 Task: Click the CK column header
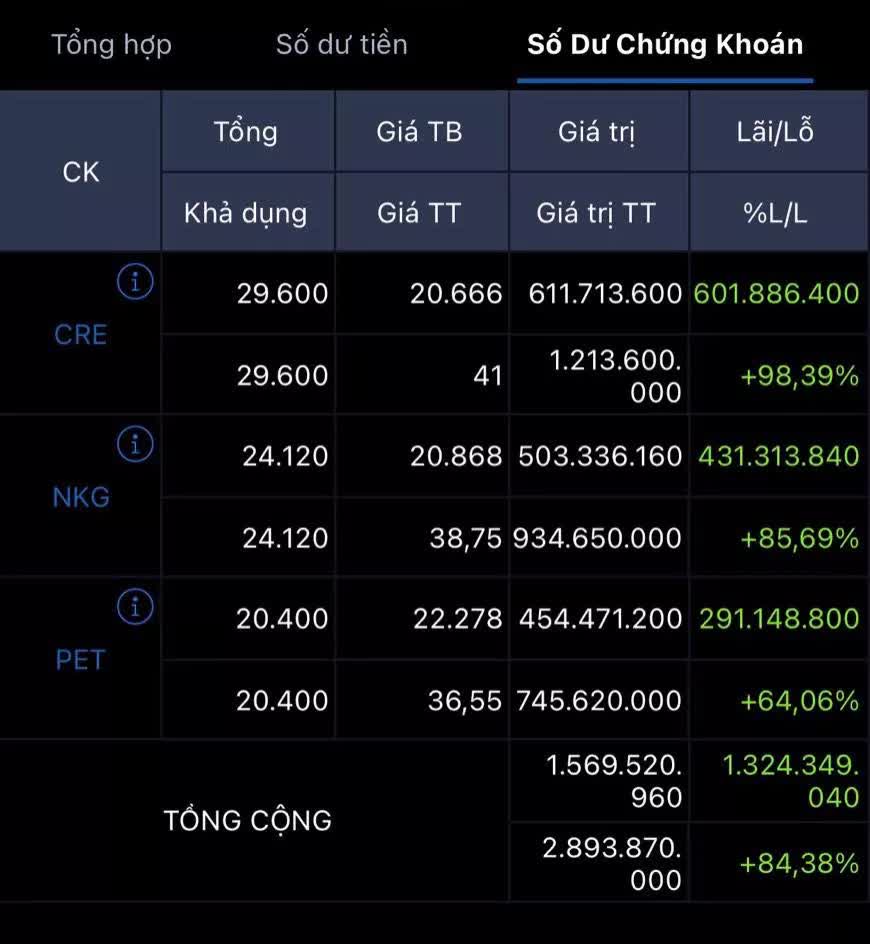click(x=81, y=172)
